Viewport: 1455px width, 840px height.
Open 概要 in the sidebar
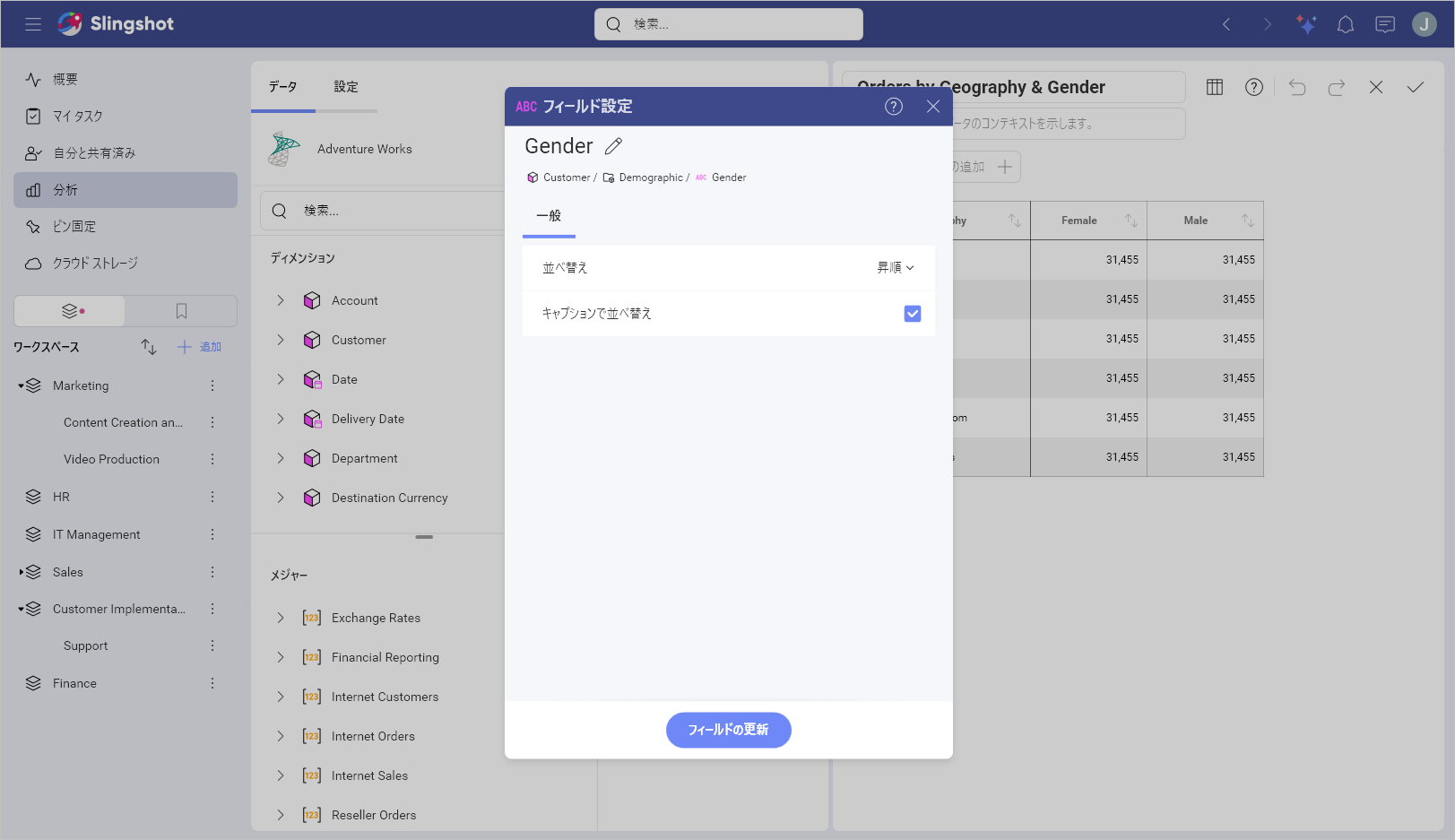tap(126, 80)
